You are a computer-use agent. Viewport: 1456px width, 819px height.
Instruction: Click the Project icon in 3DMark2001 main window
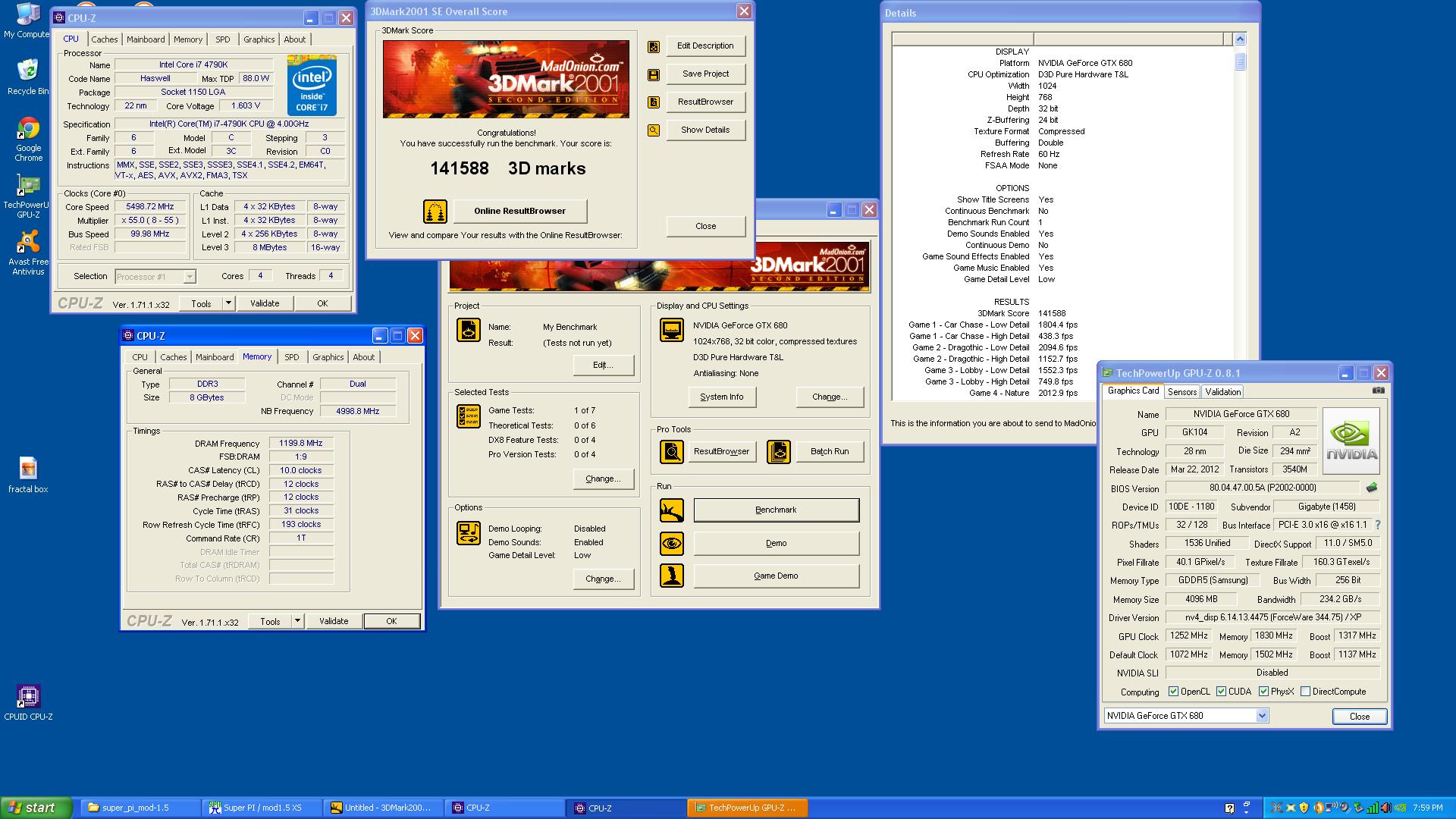(x=469, y=330)
